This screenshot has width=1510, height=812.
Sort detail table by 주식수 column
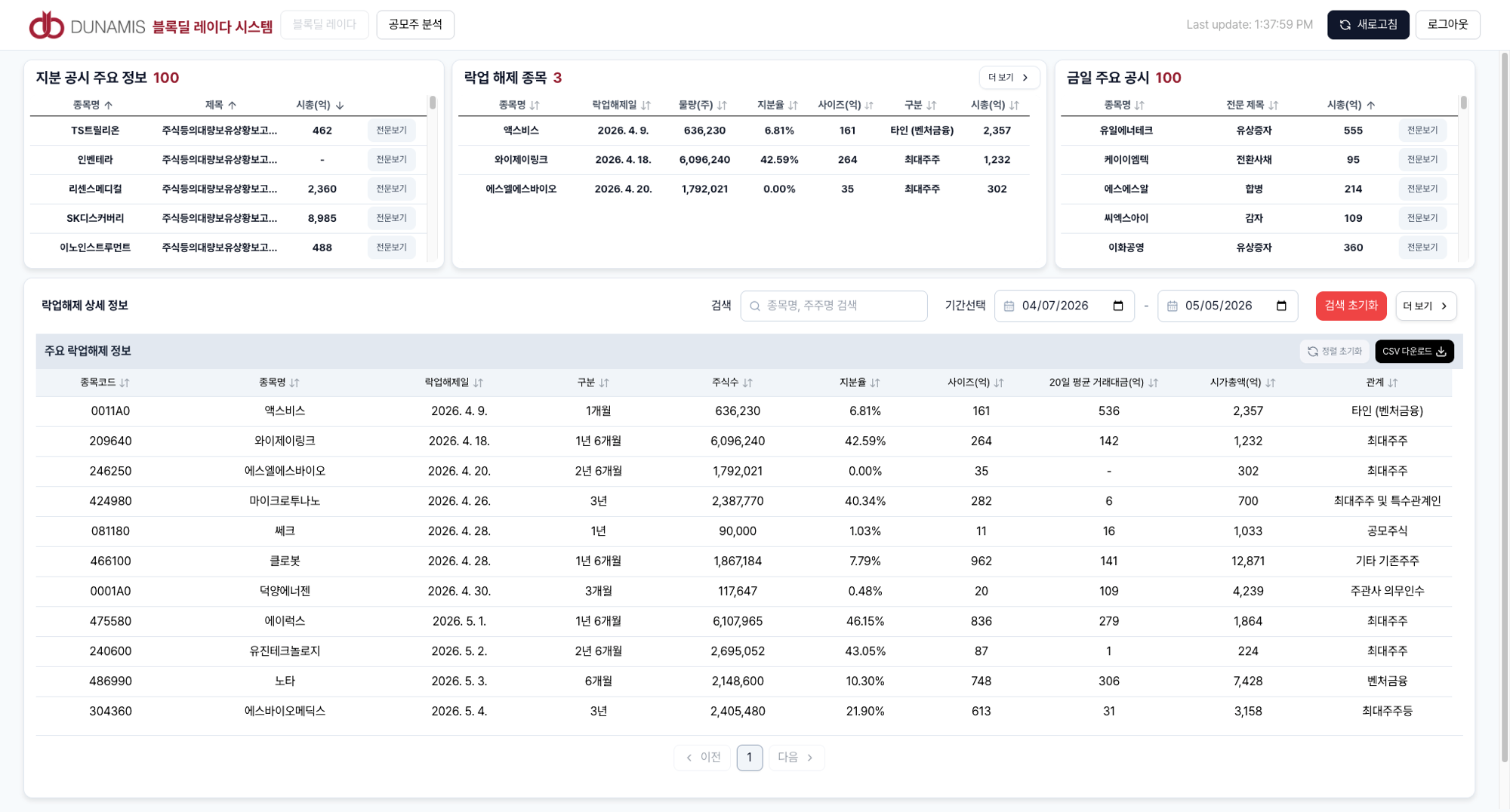[x=747, y=383]
